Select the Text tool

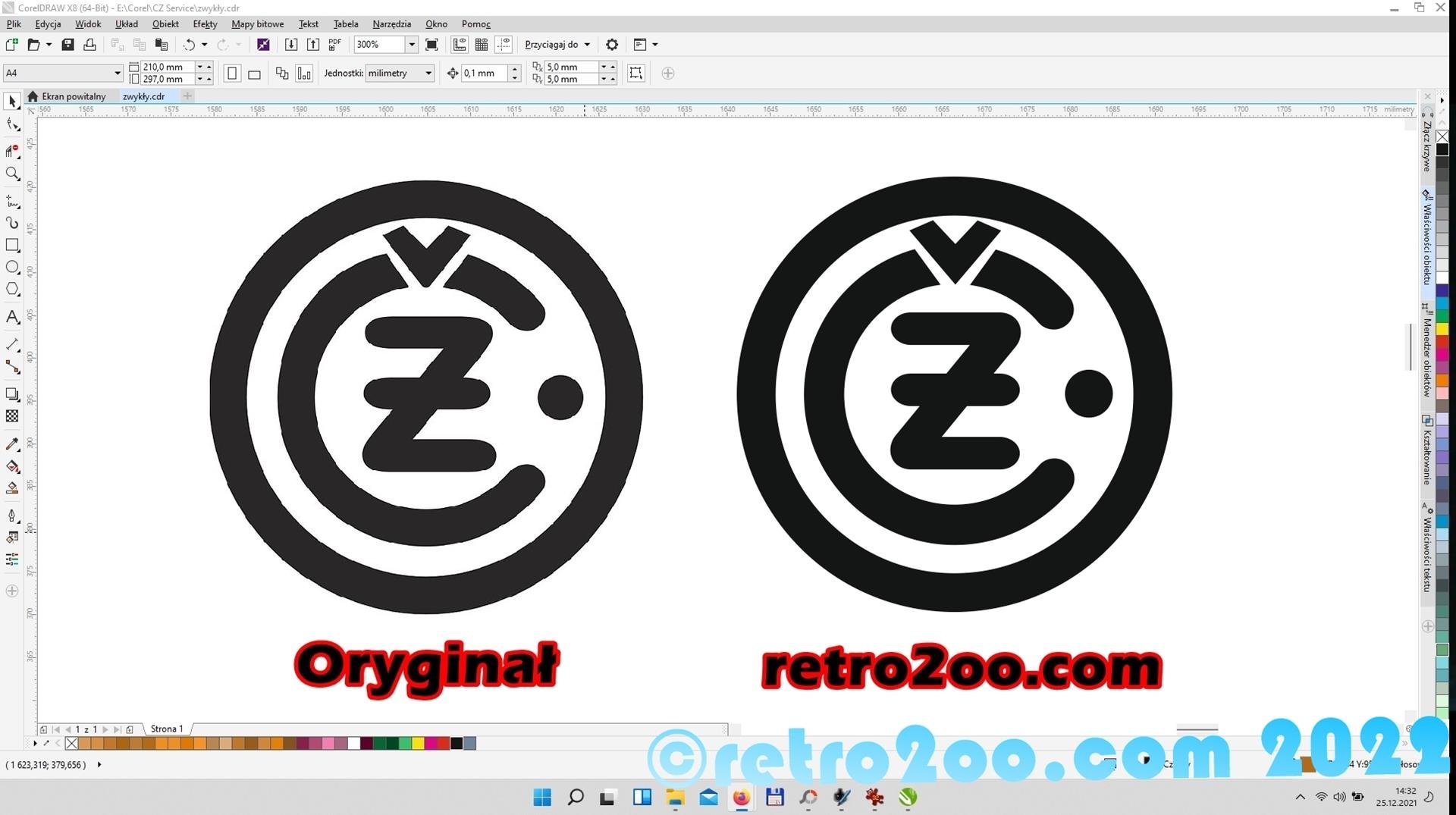[x=12, y=318]
